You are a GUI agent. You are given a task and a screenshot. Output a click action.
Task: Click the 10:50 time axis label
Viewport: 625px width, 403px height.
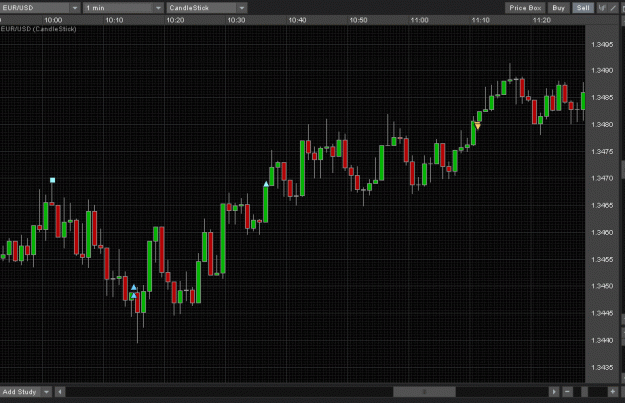(x=358, y=20)
